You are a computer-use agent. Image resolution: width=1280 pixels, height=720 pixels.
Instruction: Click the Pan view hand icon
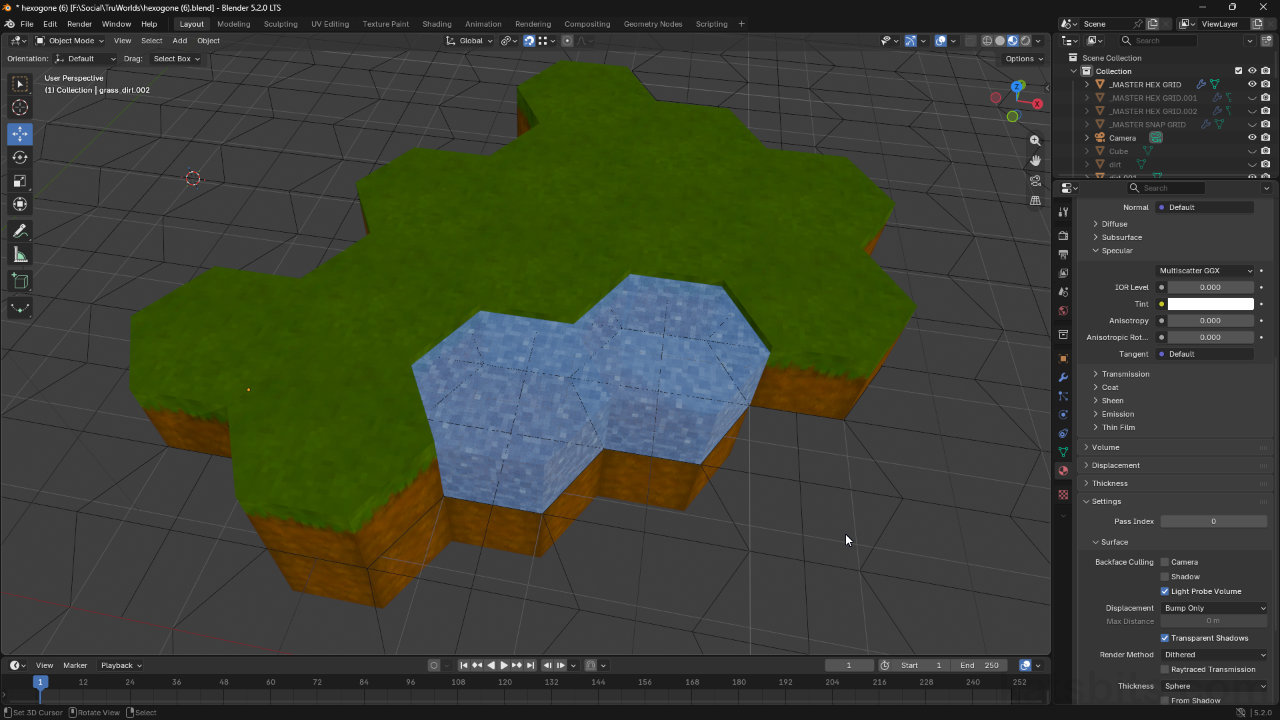pyautogui.click(x=1036, y=160)
